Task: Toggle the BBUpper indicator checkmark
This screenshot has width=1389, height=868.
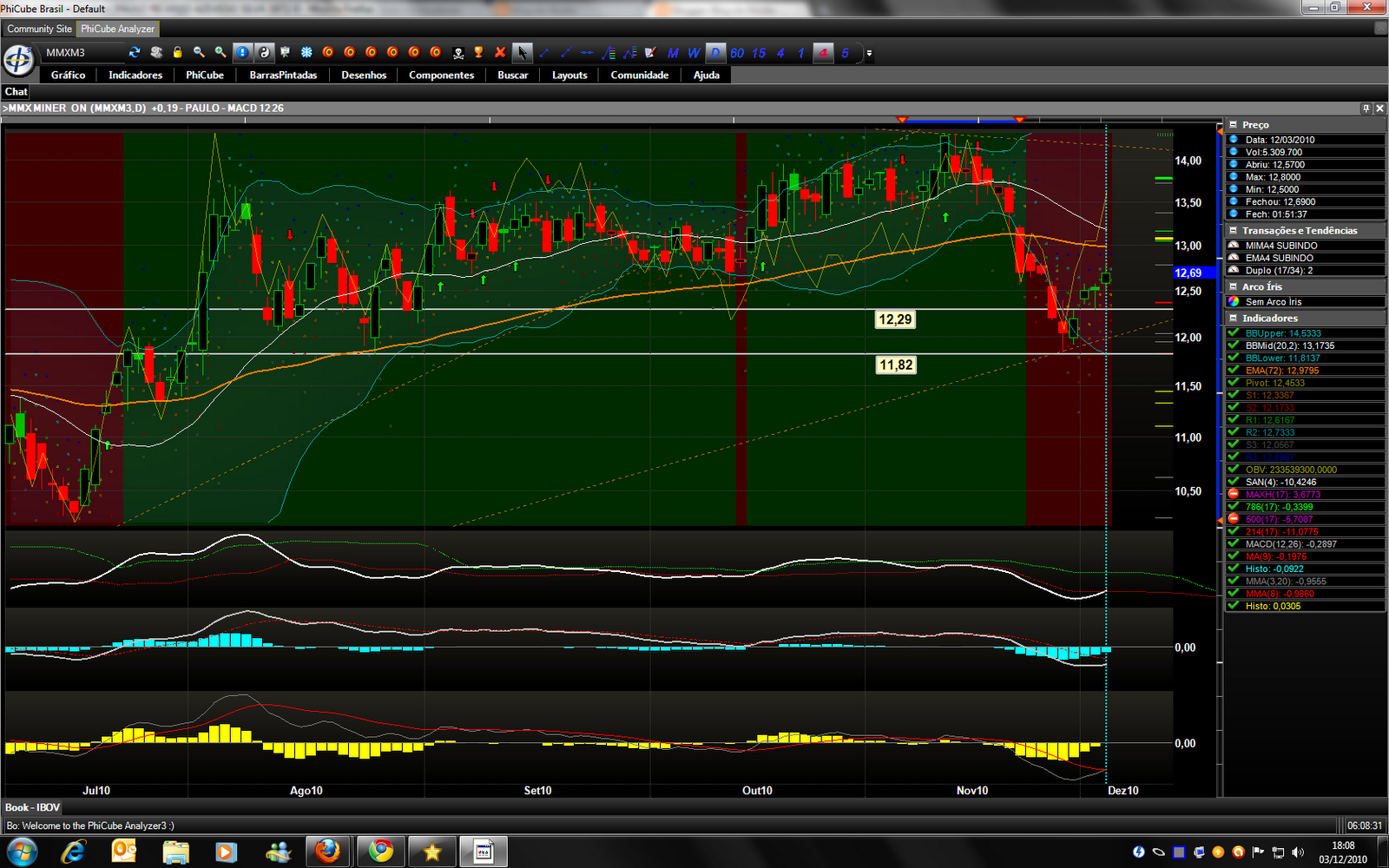Action: 1234,332
